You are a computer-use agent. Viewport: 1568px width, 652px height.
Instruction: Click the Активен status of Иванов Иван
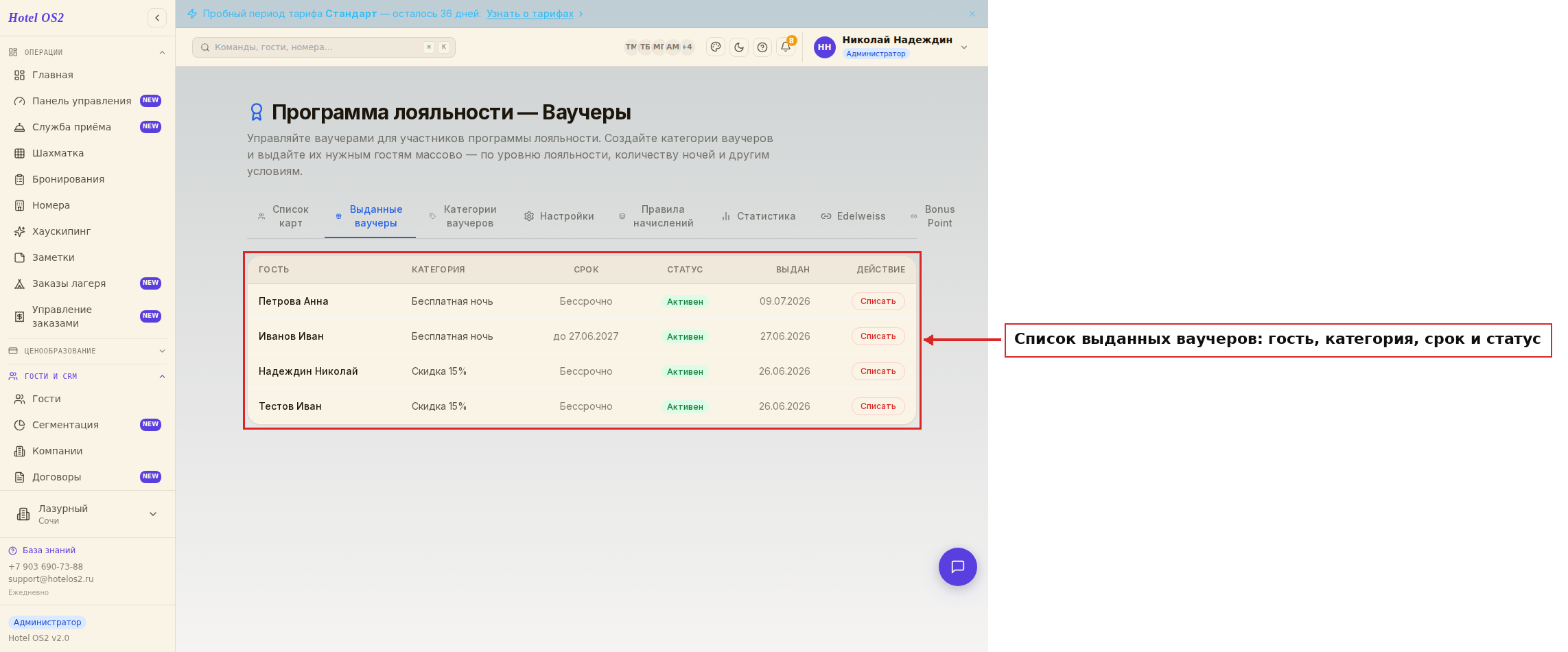685,337
